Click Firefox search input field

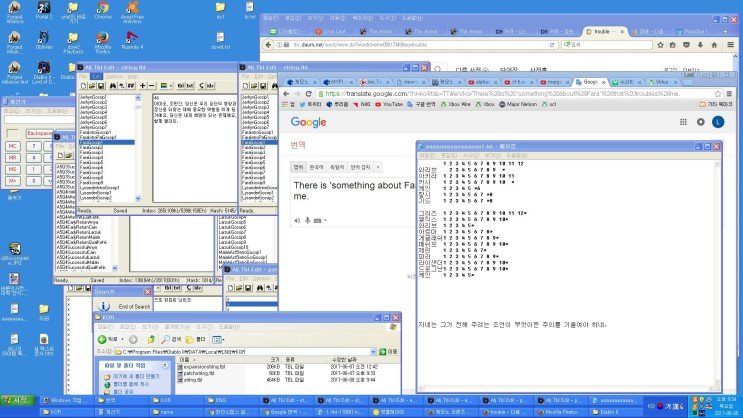(x=607, y=45)
